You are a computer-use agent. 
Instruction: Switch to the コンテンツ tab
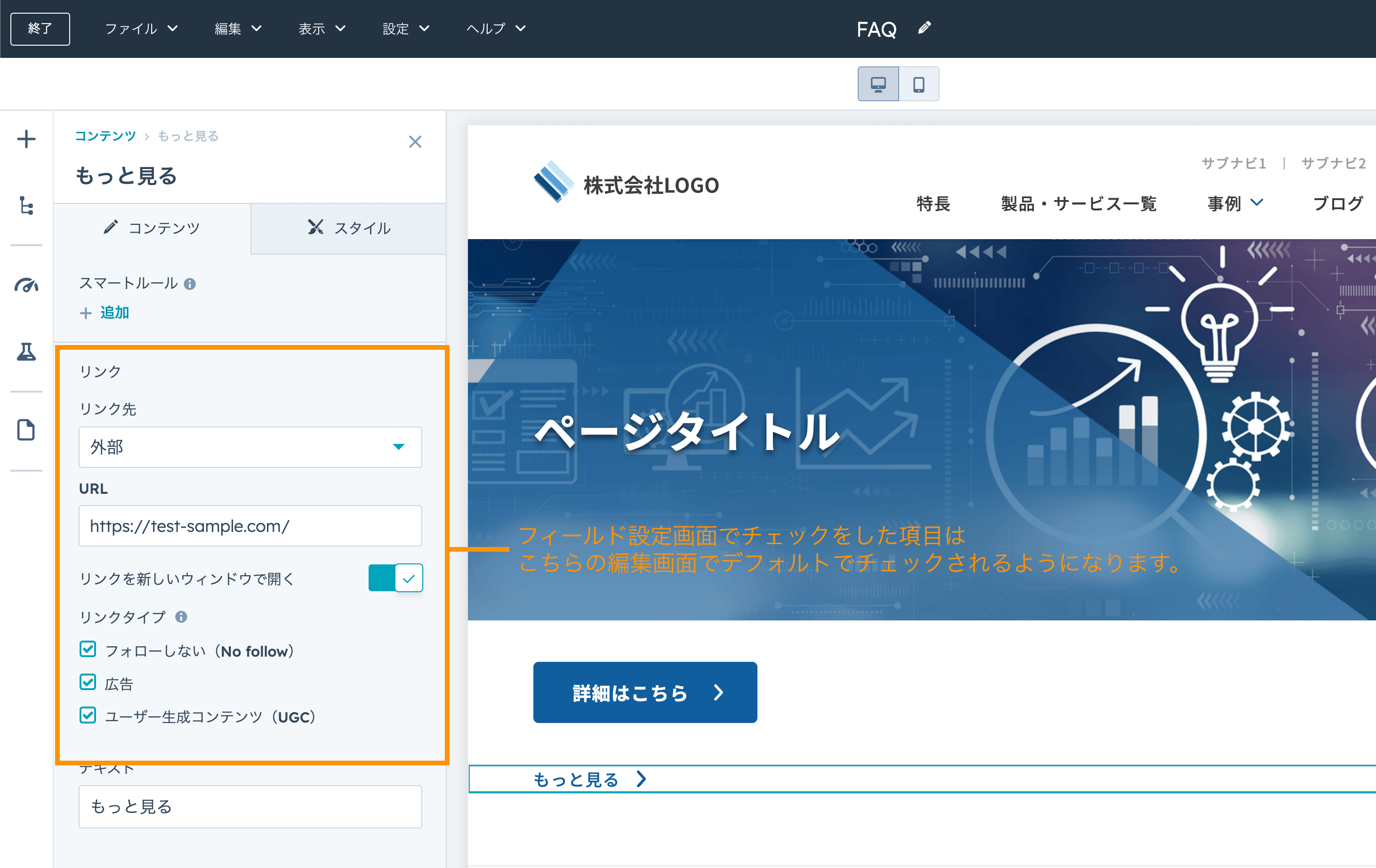click(152, 228)
